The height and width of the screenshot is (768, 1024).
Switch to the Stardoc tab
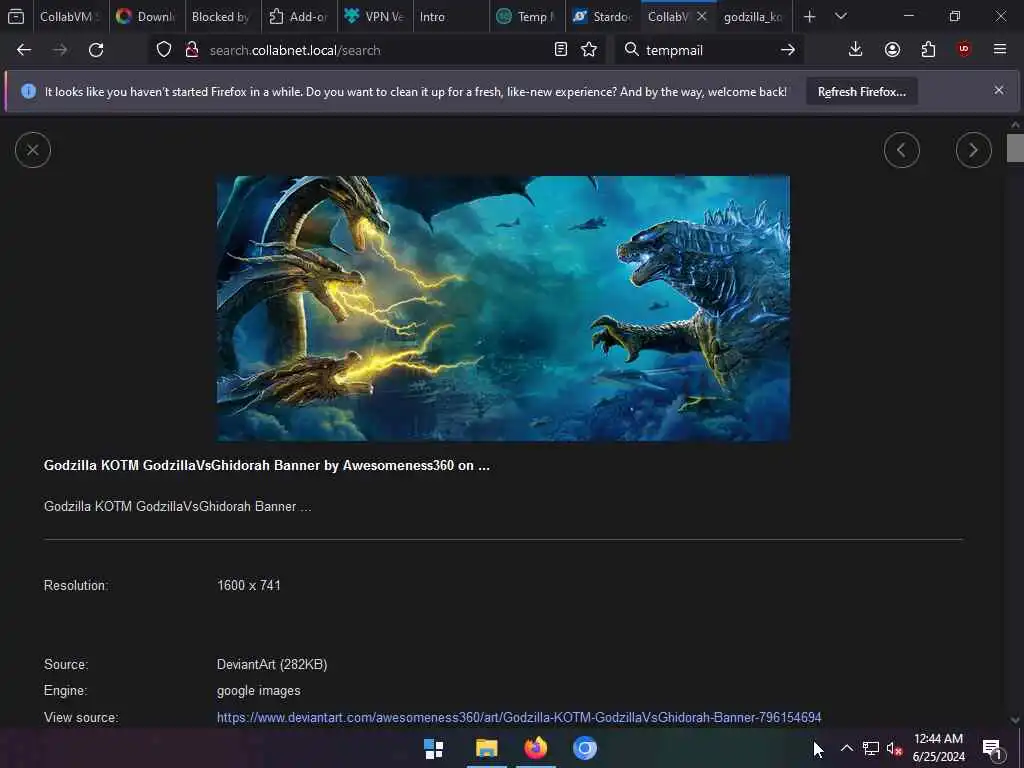coord(603,17)
